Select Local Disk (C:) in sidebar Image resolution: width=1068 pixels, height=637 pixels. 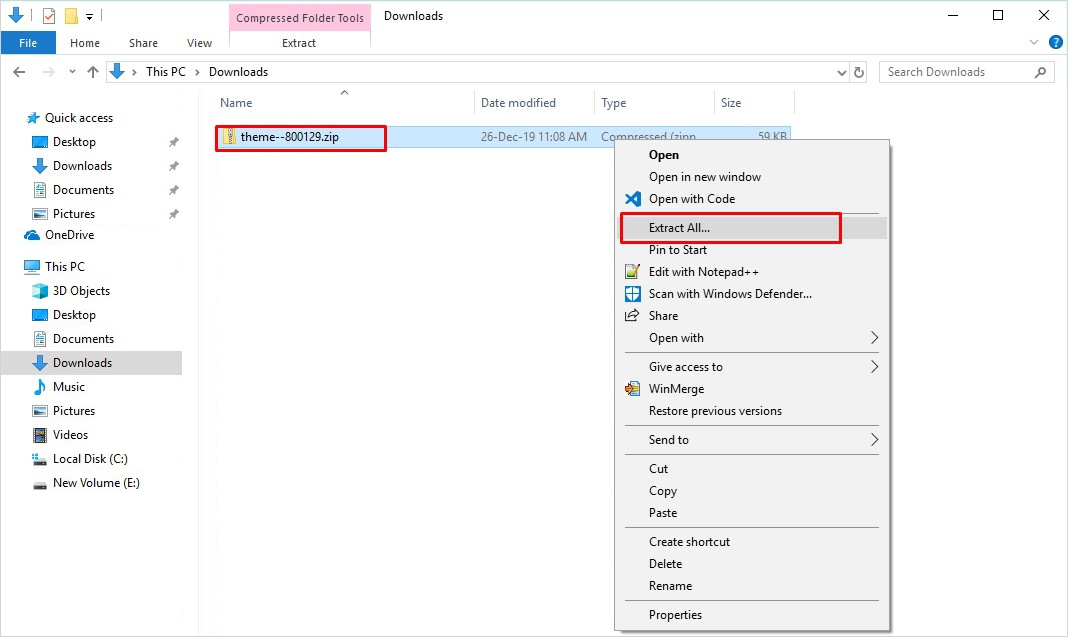click(x=90, y=459)
